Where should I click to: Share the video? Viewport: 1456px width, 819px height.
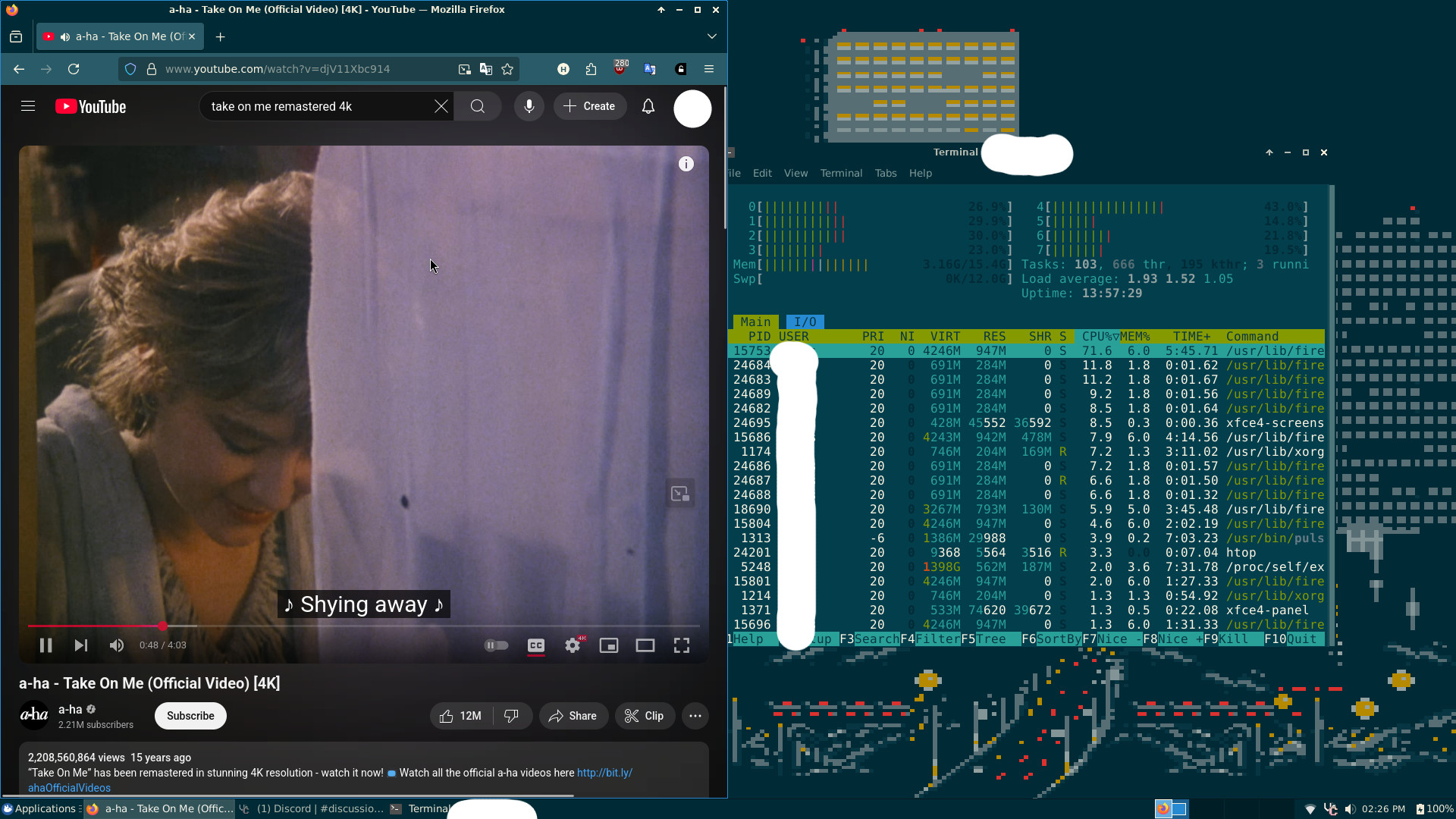click(573, 716)
